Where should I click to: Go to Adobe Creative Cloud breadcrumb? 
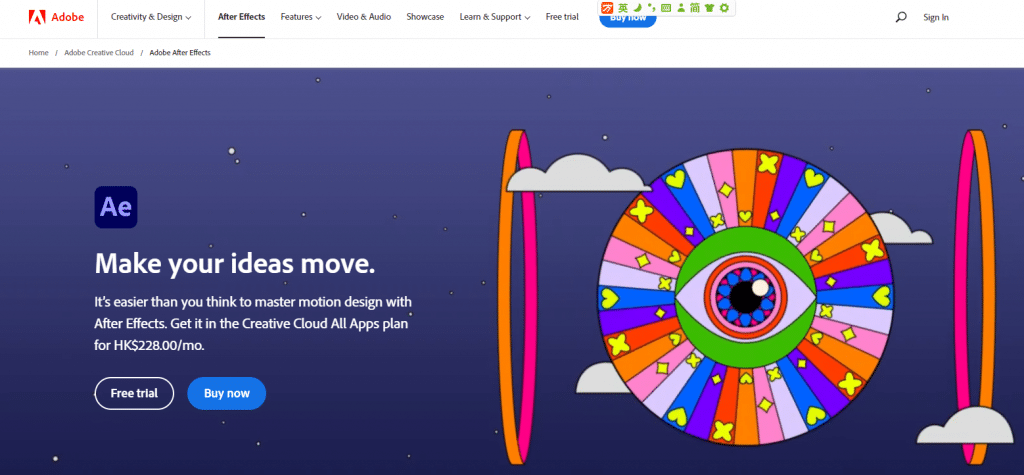pyautogui.click(x=99, y=52)
